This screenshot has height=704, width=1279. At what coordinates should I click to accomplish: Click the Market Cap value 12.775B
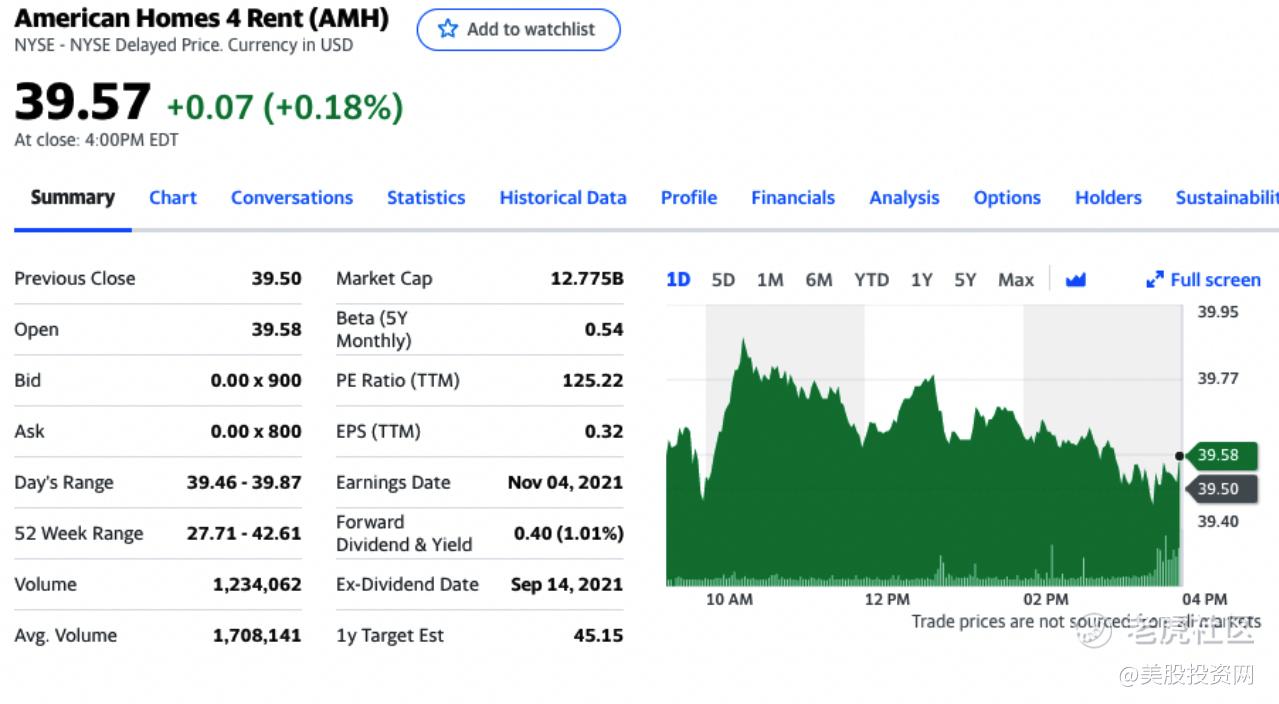tap(587, 279)
